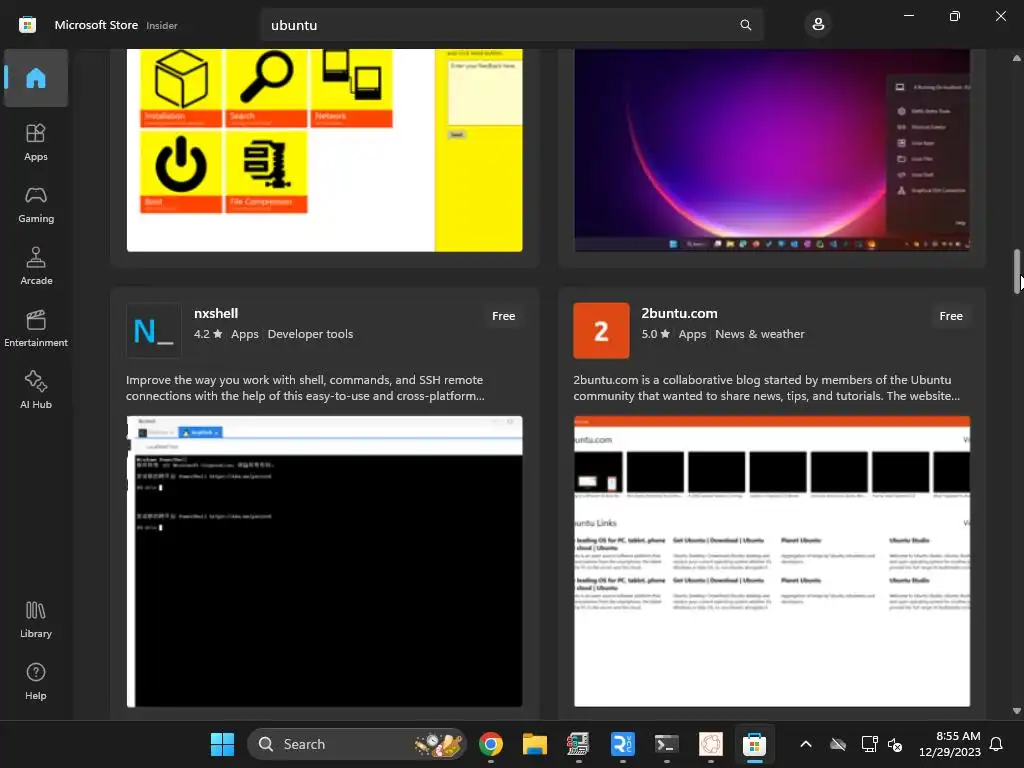Viewport: 1024px width, 768px height.
Task: Go to the Gaming section
Action: click(x=36, y=205)
